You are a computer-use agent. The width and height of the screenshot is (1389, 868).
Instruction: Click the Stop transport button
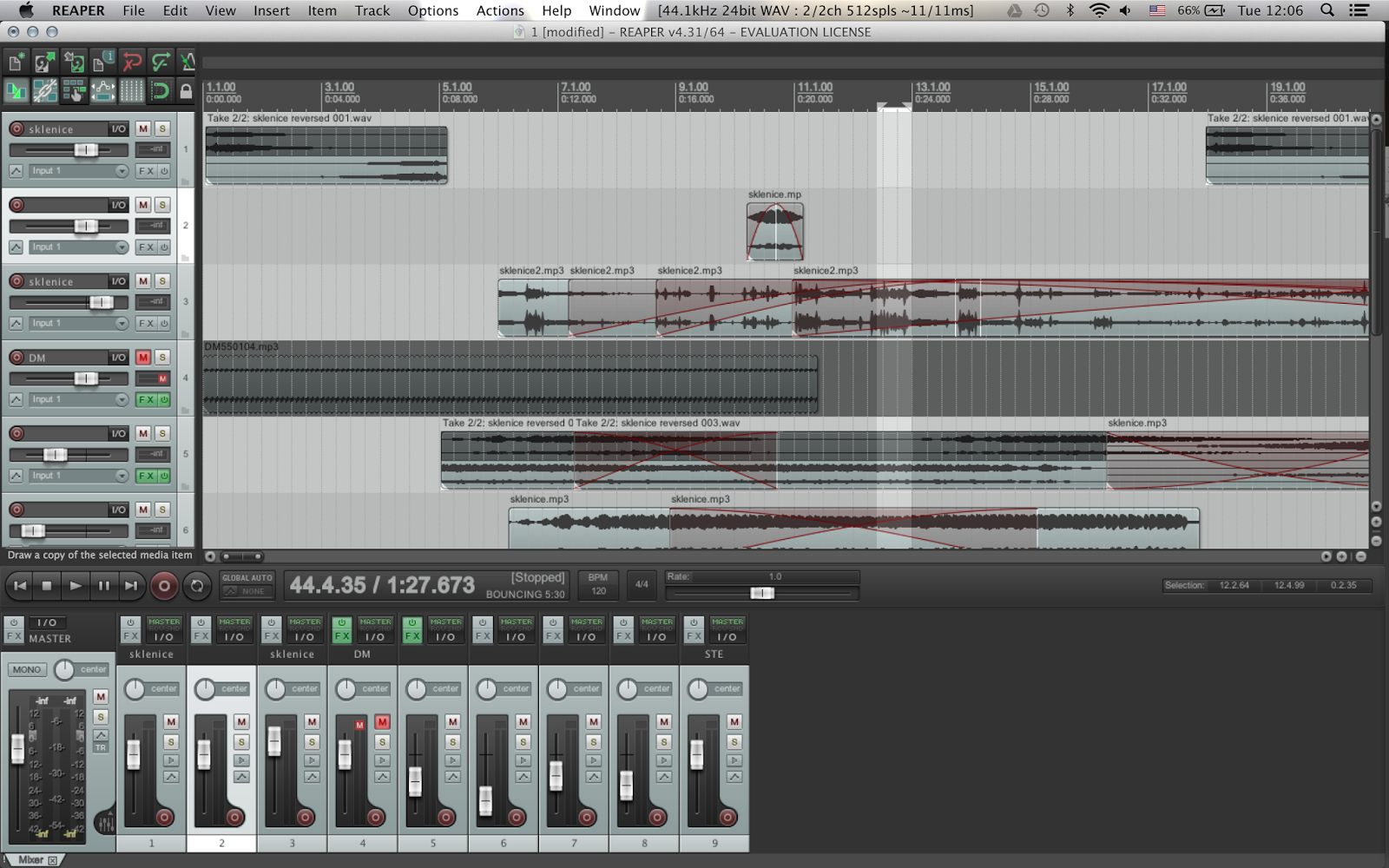coord(48,586)
